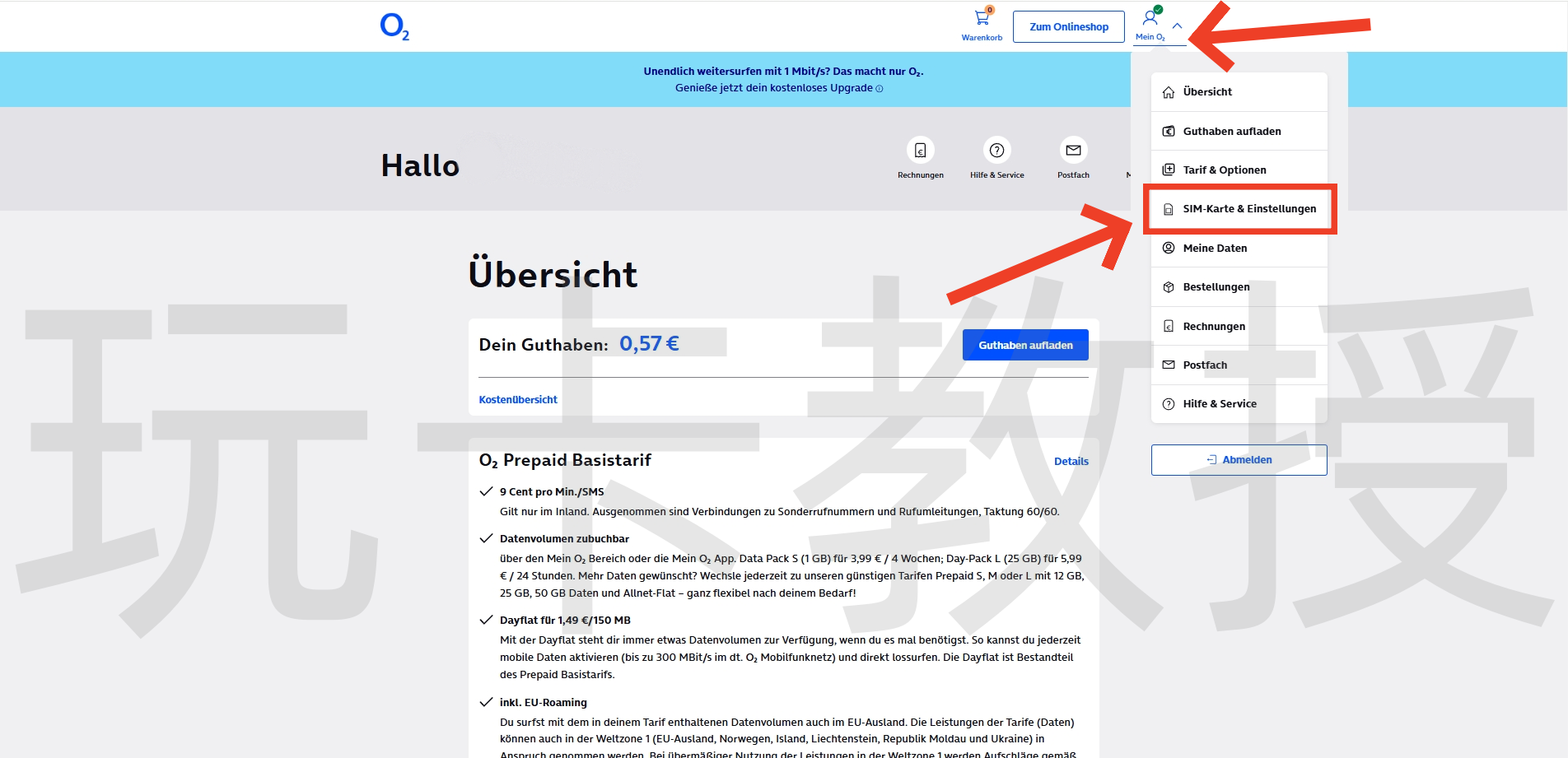Click the inkl. EU-Roaming item
The height and width of the screenshot is (758, 1568).
point(544,703)
